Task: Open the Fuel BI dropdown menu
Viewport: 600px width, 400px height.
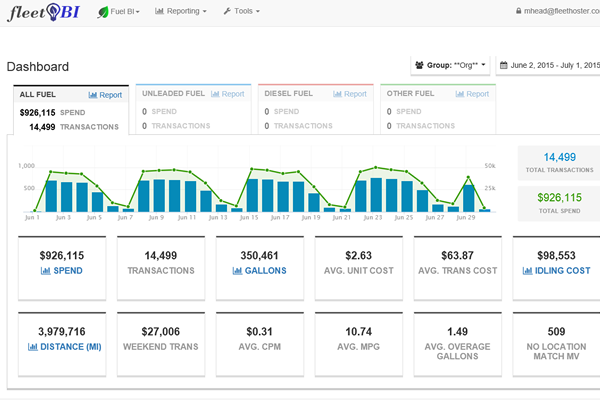Action: coord(119,11)
